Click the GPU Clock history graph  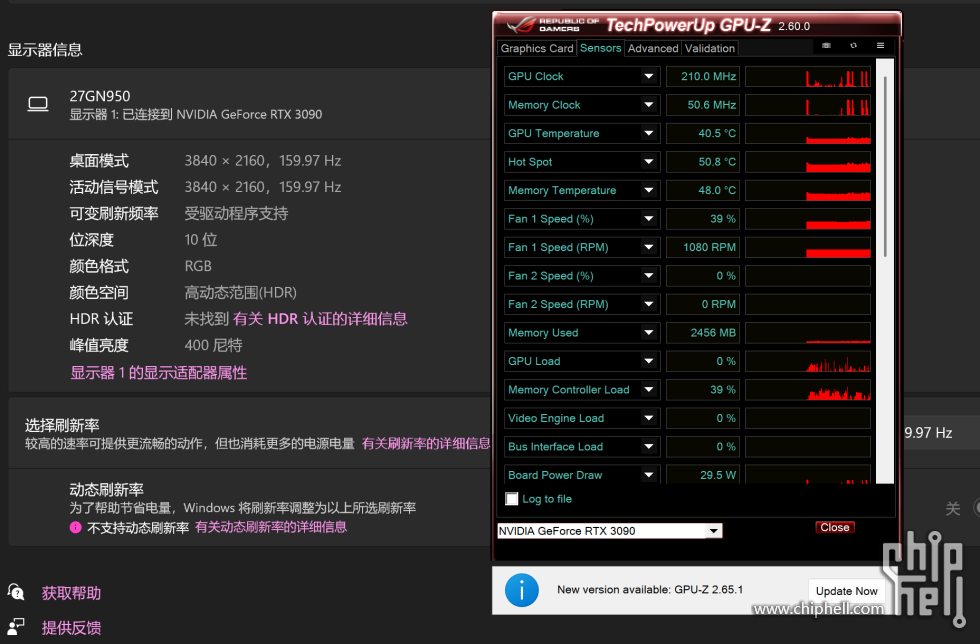click(x=808, y=76)
